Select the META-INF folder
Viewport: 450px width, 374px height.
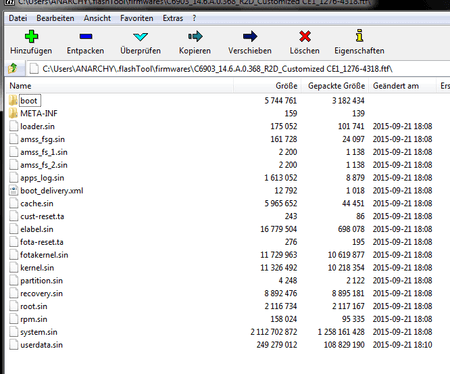[39, 114]
